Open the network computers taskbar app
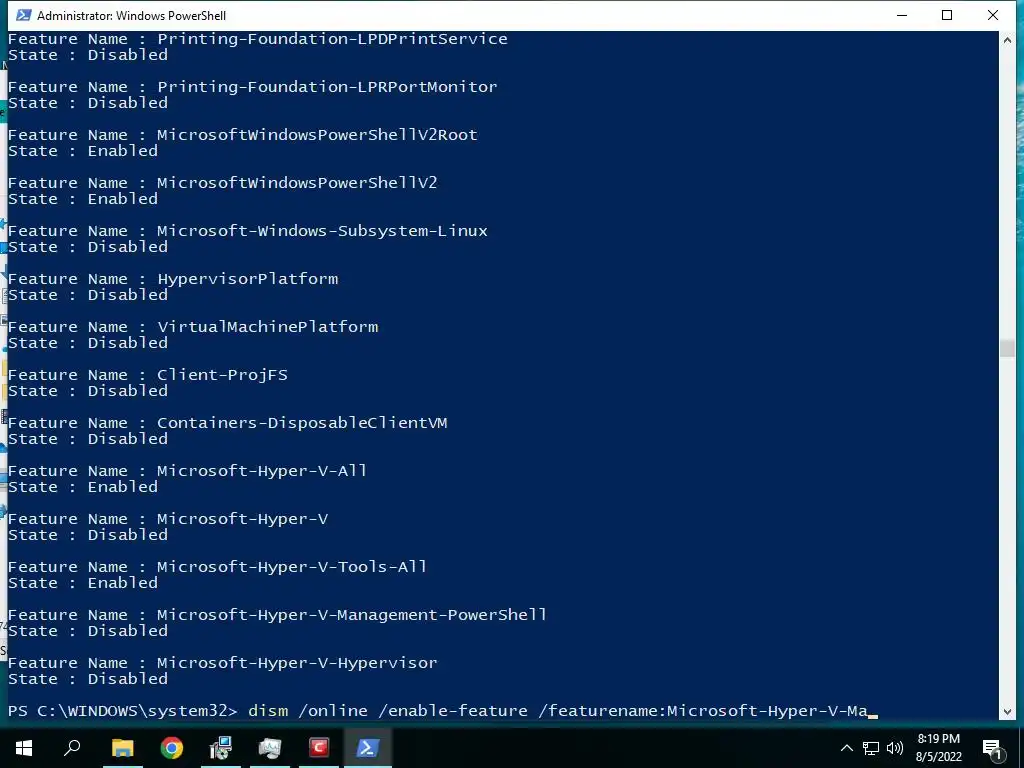 click(x=221, y=748)
